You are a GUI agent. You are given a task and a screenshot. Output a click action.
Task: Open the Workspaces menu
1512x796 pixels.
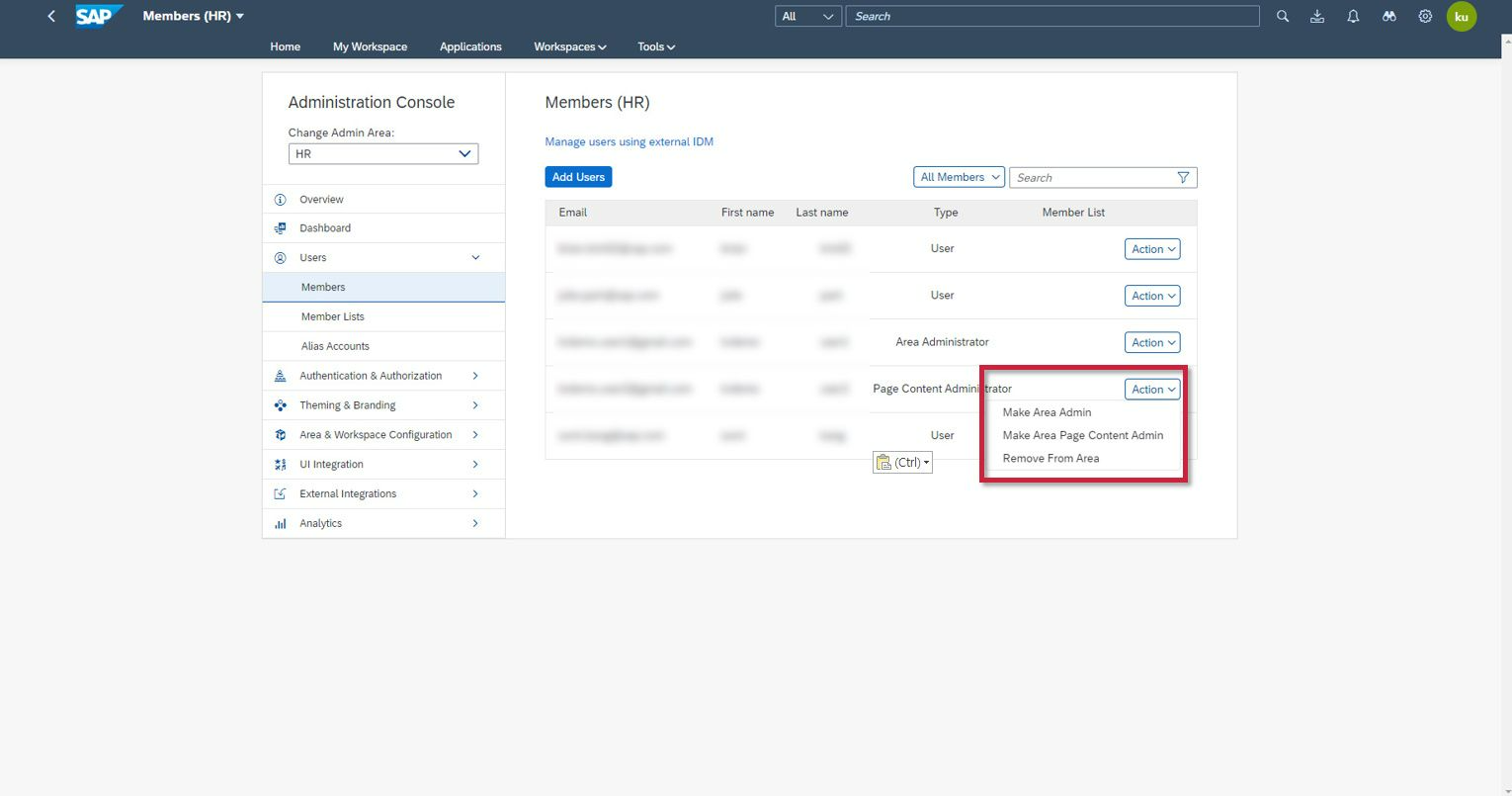(x=570, y=46)
